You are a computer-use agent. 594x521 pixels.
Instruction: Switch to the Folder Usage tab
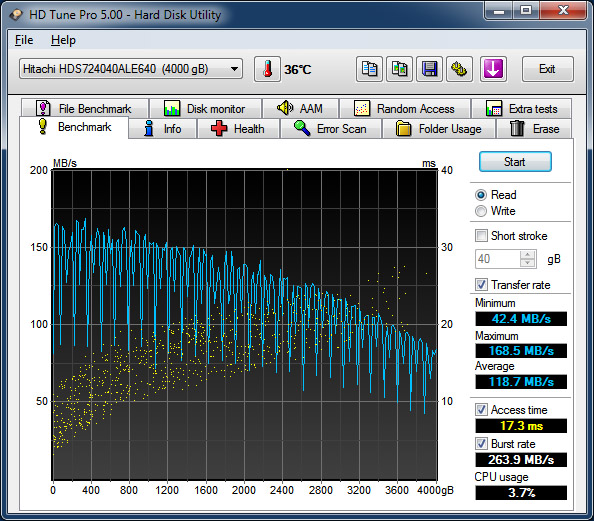tap(439, 129)
